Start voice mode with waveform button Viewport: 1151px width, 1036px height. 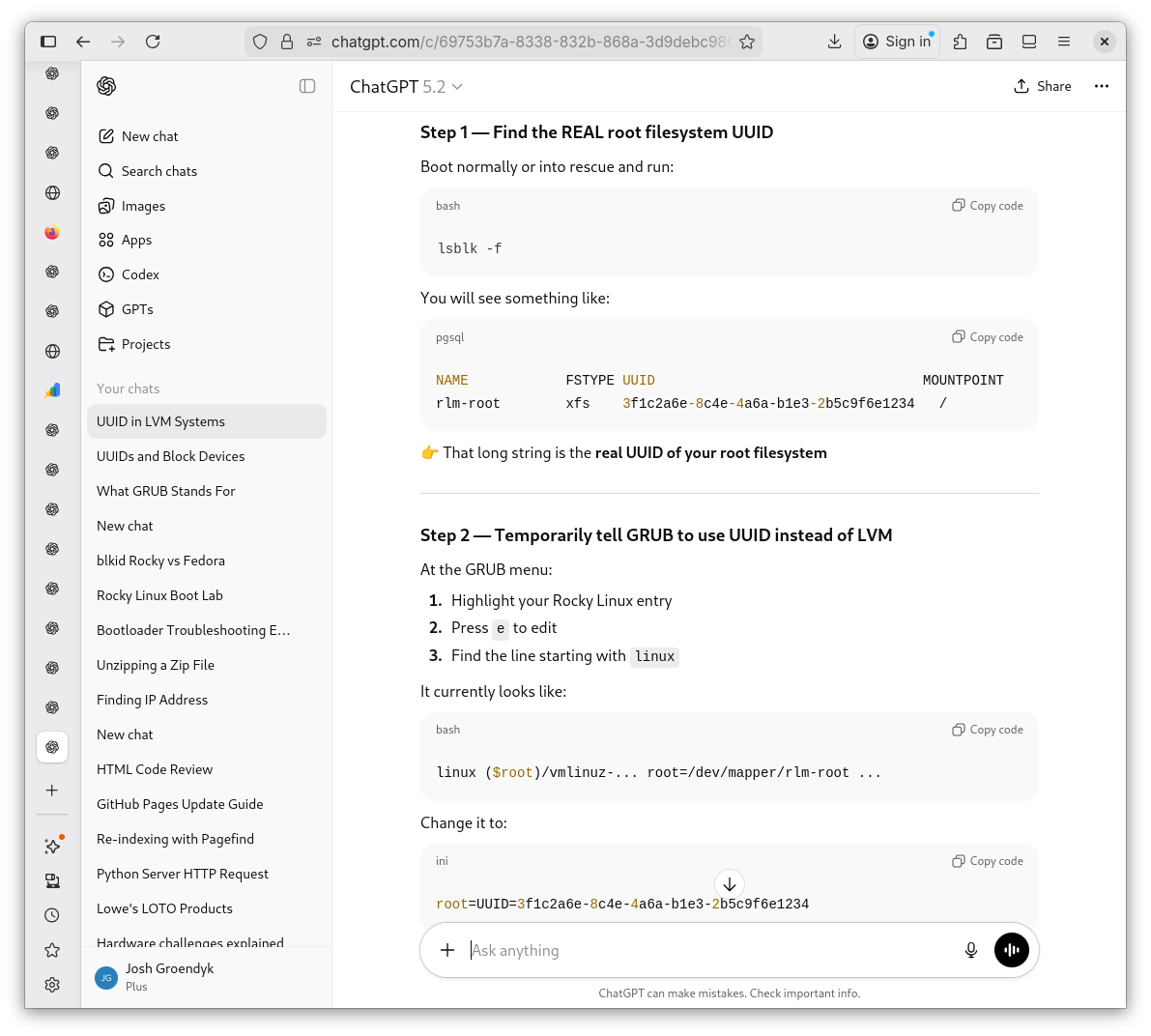(x=1011, y=950)
